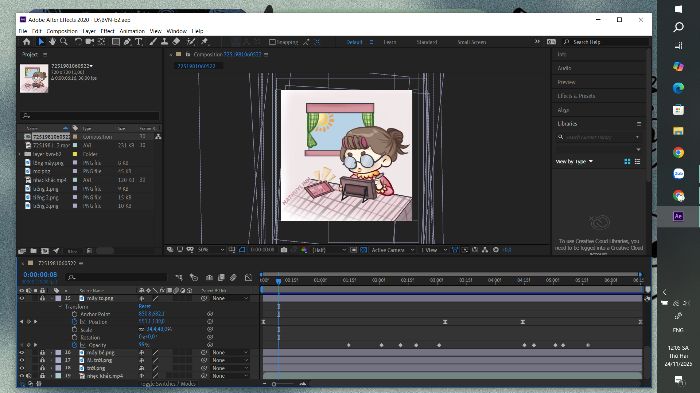Viewport: 700px width, 393px height.
Task: Select the Brush tool
Action: [153, 42]
